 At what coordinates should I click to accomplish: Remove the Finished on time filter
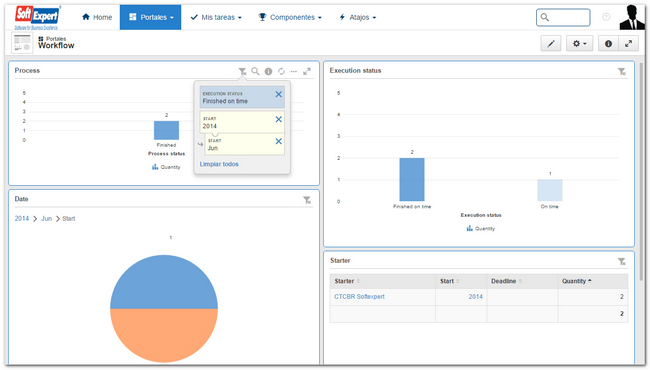click(279, 94)
